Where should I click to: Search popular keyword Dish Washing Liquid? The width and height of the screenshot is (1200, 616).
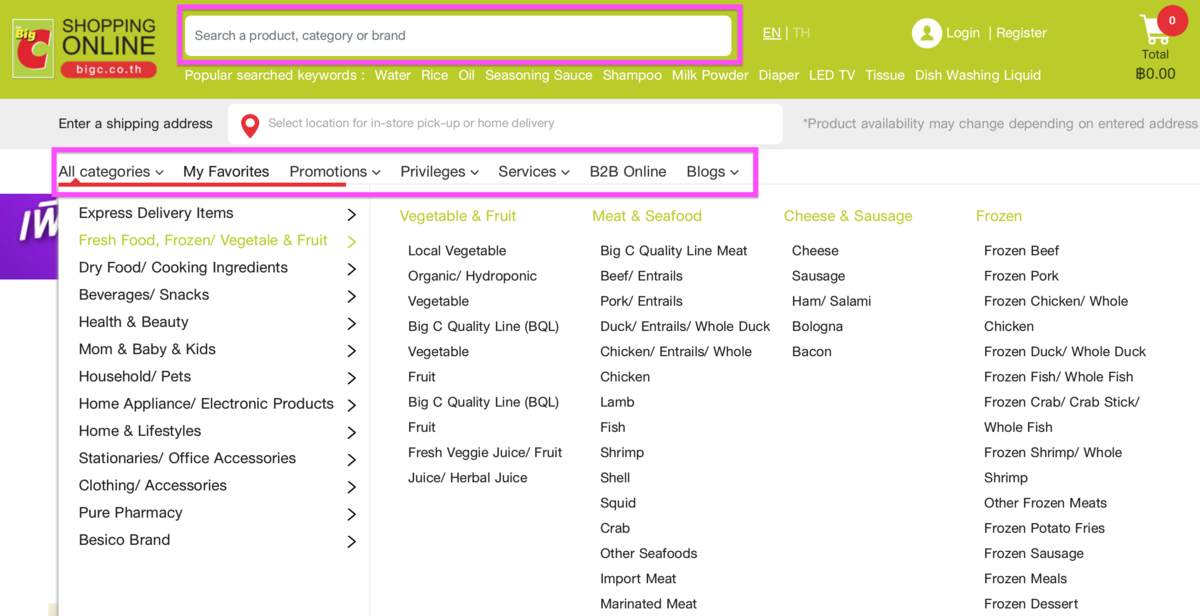978,75
